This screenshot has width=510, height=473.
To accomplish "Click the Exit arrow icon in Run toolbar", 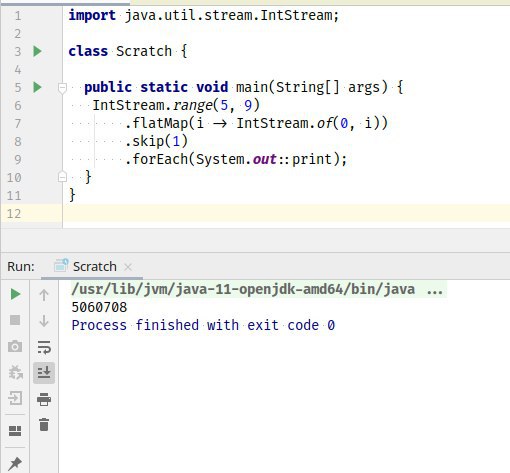I will (x=15, y=398).
